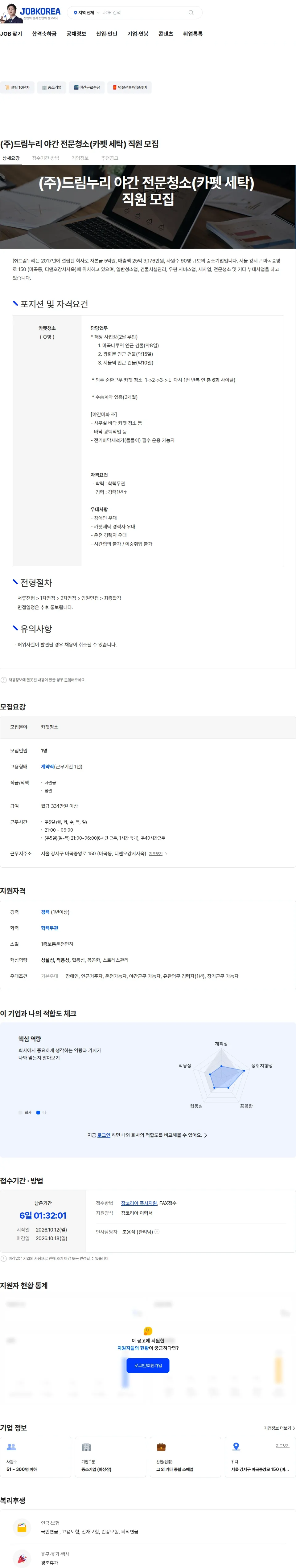Focus the JOB 검색 search field
Viewport: 296px width, 1568px height.
click(143, 12)
